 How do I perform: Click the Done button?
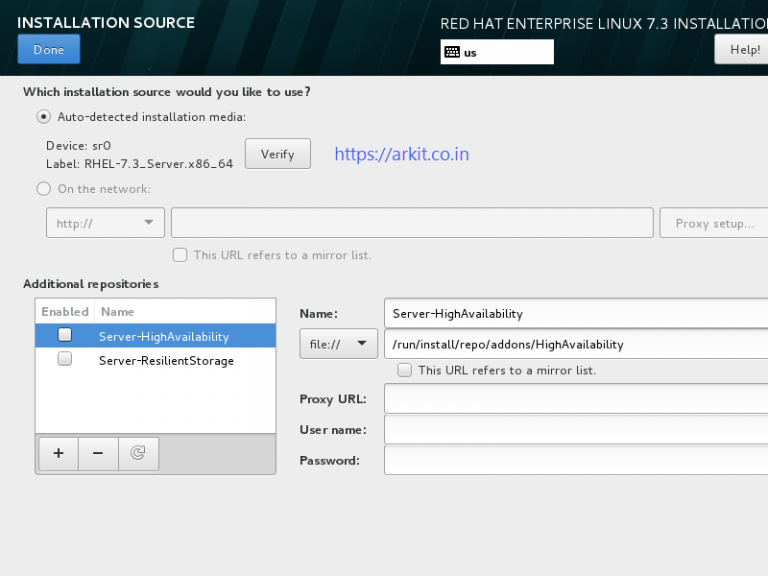48,49
